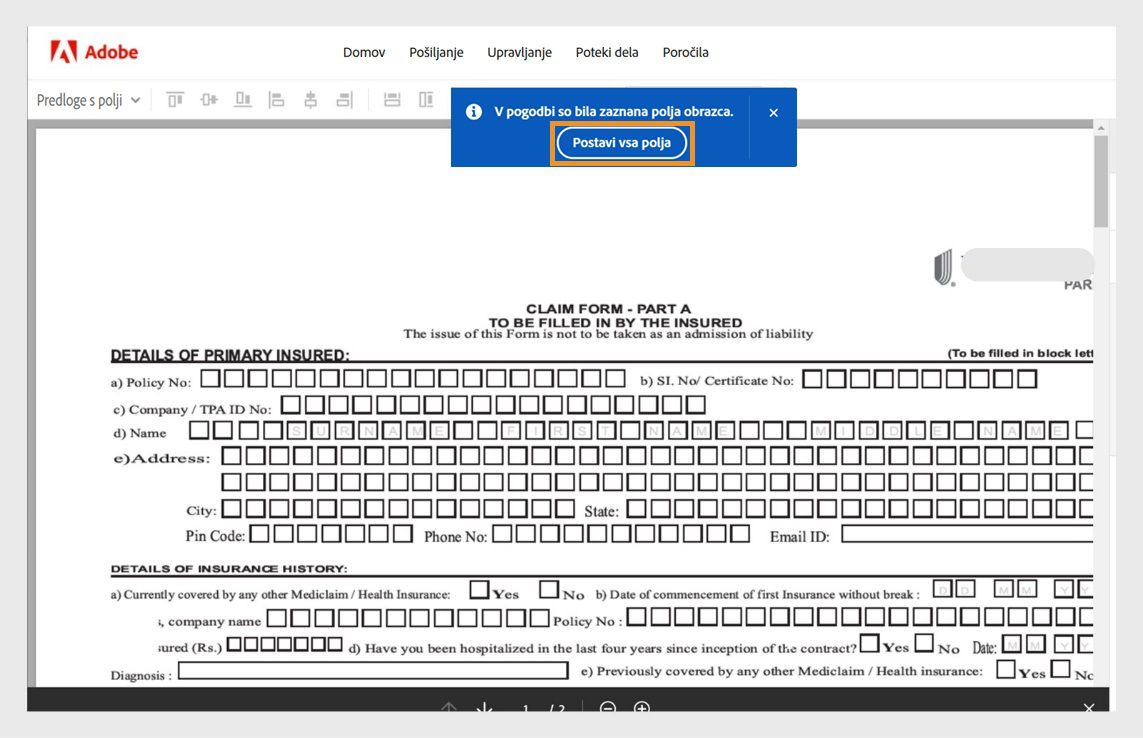Click the notification text about detected form fields

(x=614, y=112)
